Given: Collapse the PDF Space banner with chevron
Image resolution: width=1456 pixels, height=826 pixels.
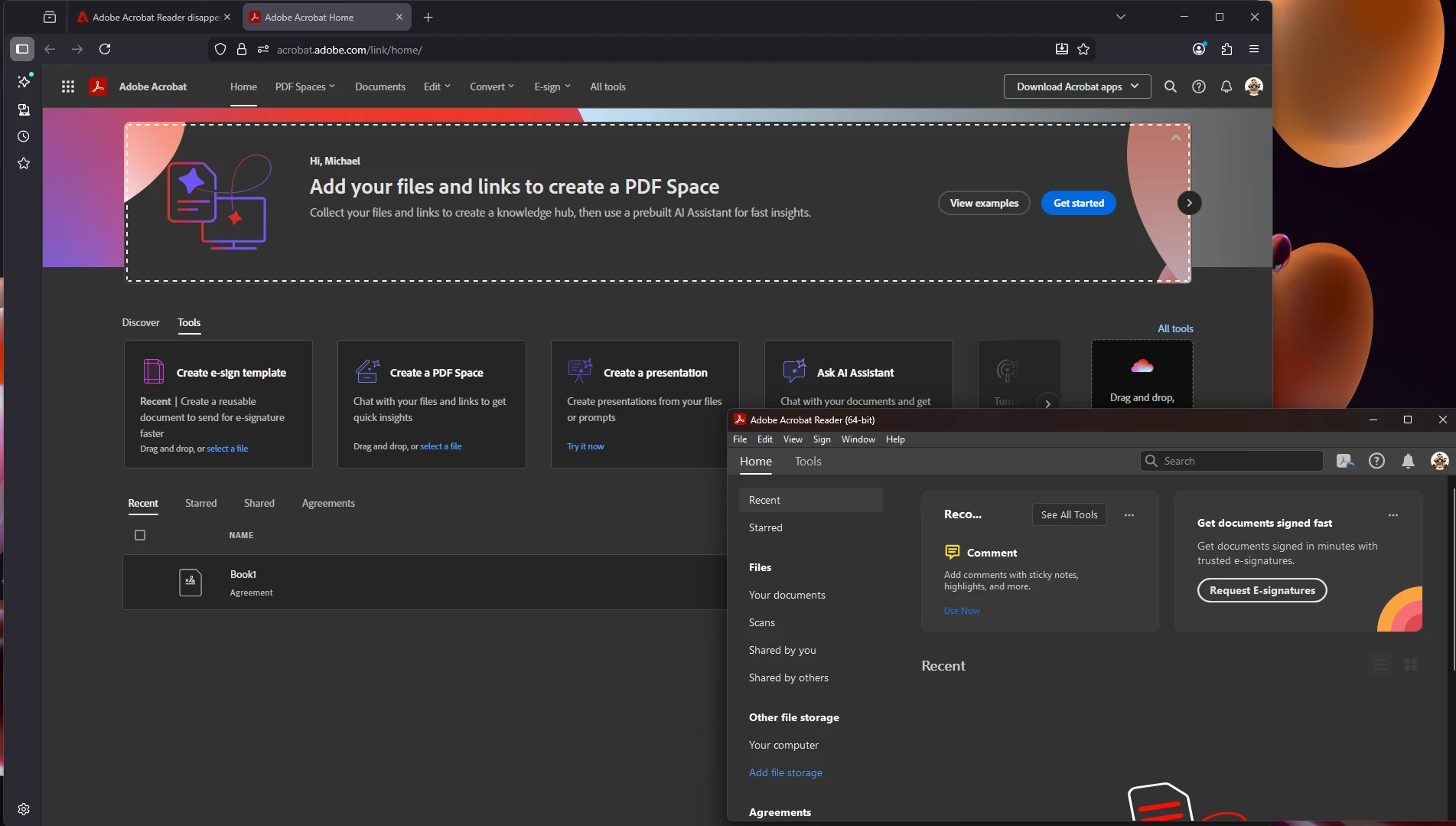Looking at the screenshot, I should (x=1175, y=138).
